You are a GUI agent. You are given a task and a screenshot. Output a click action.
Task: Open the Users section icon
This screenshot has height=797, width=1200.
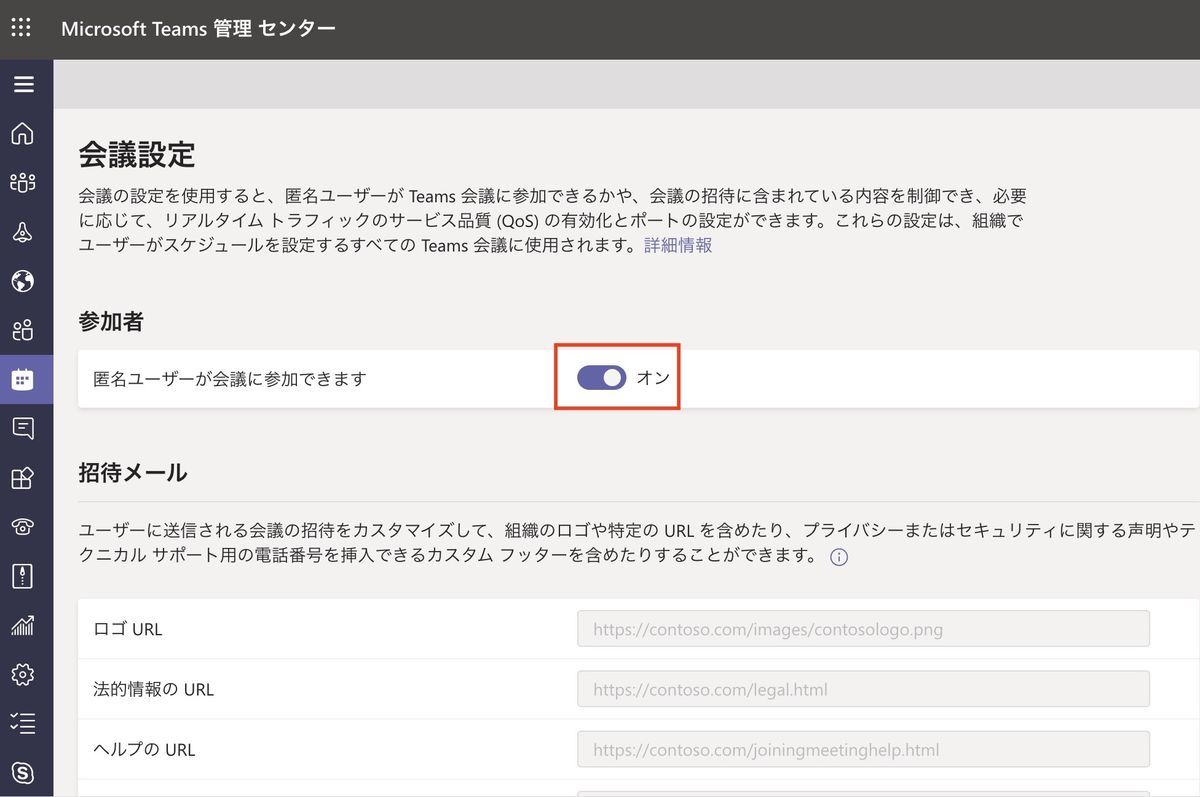click(x=23, y=330)
